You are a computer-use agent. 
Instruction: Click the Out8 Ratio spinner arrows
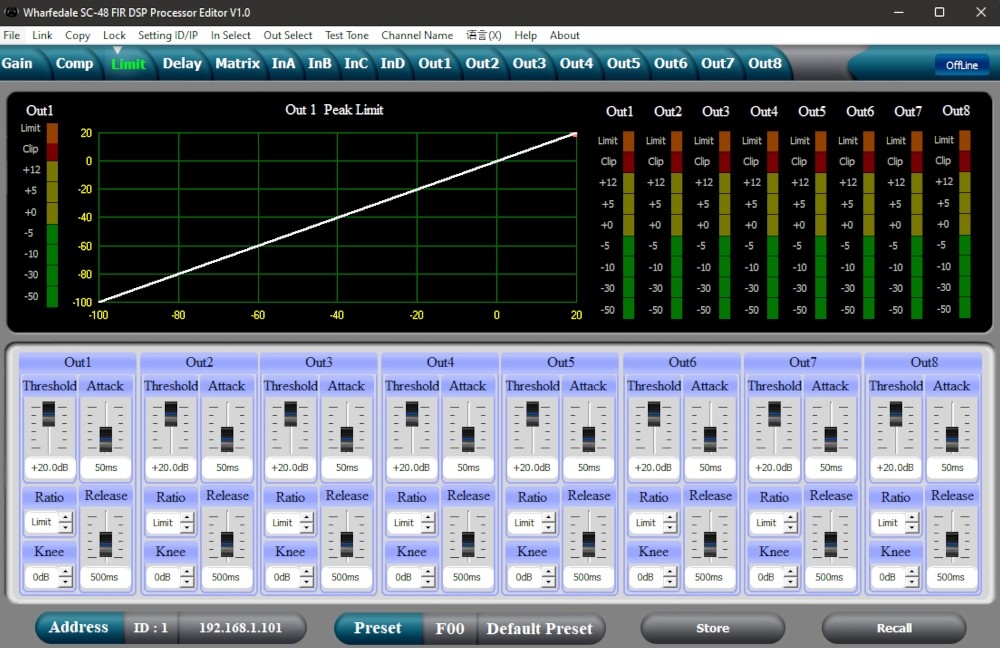tap(912, 523)
